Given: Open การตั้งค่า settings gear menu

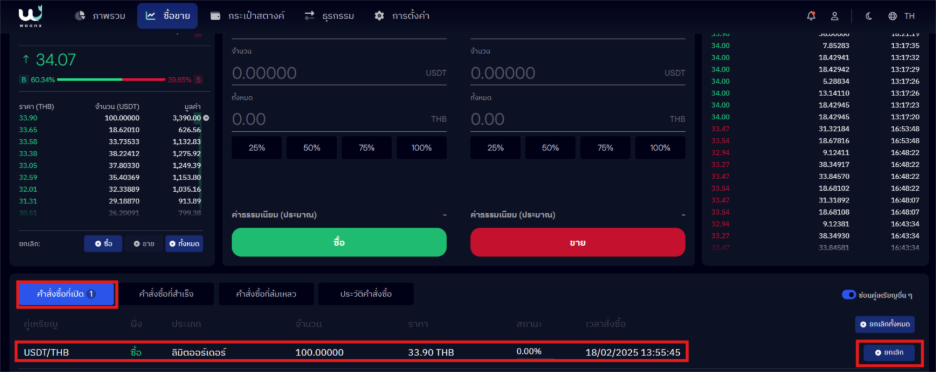Looking at the screenshot, I should coord(402,16).
